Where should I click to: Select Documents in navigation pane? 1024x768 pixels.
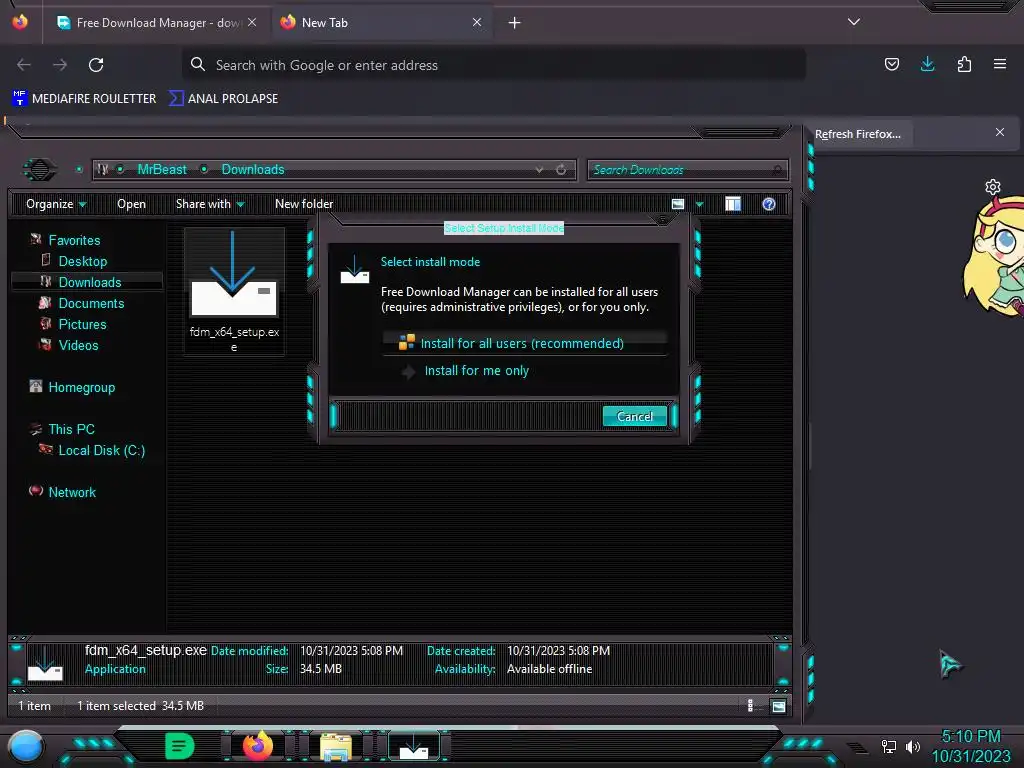click(x=91, y=303)
